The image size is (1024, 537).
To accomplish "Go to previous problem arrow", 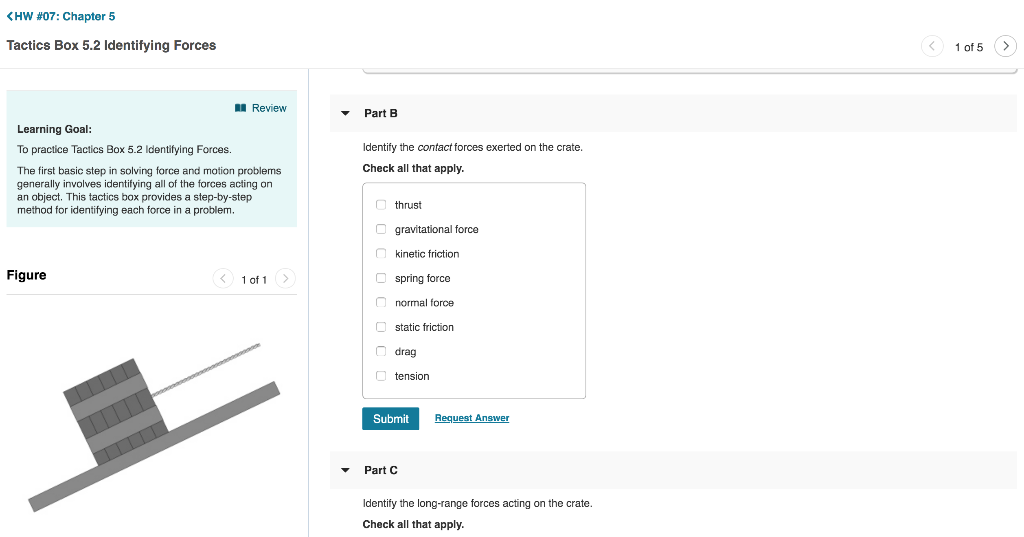I will [x=932, y=46].
